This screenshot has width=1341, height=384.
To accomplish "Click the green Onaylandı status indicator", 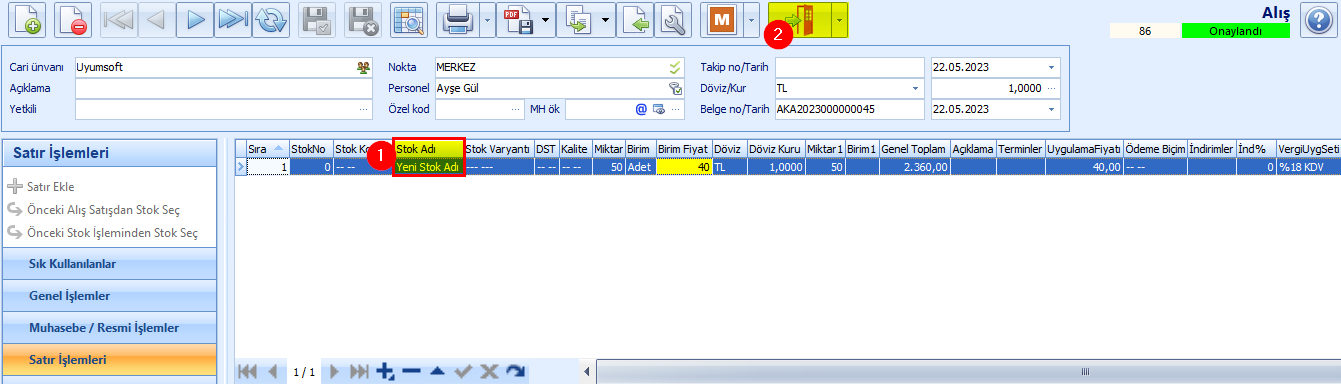I will 1235,31.
